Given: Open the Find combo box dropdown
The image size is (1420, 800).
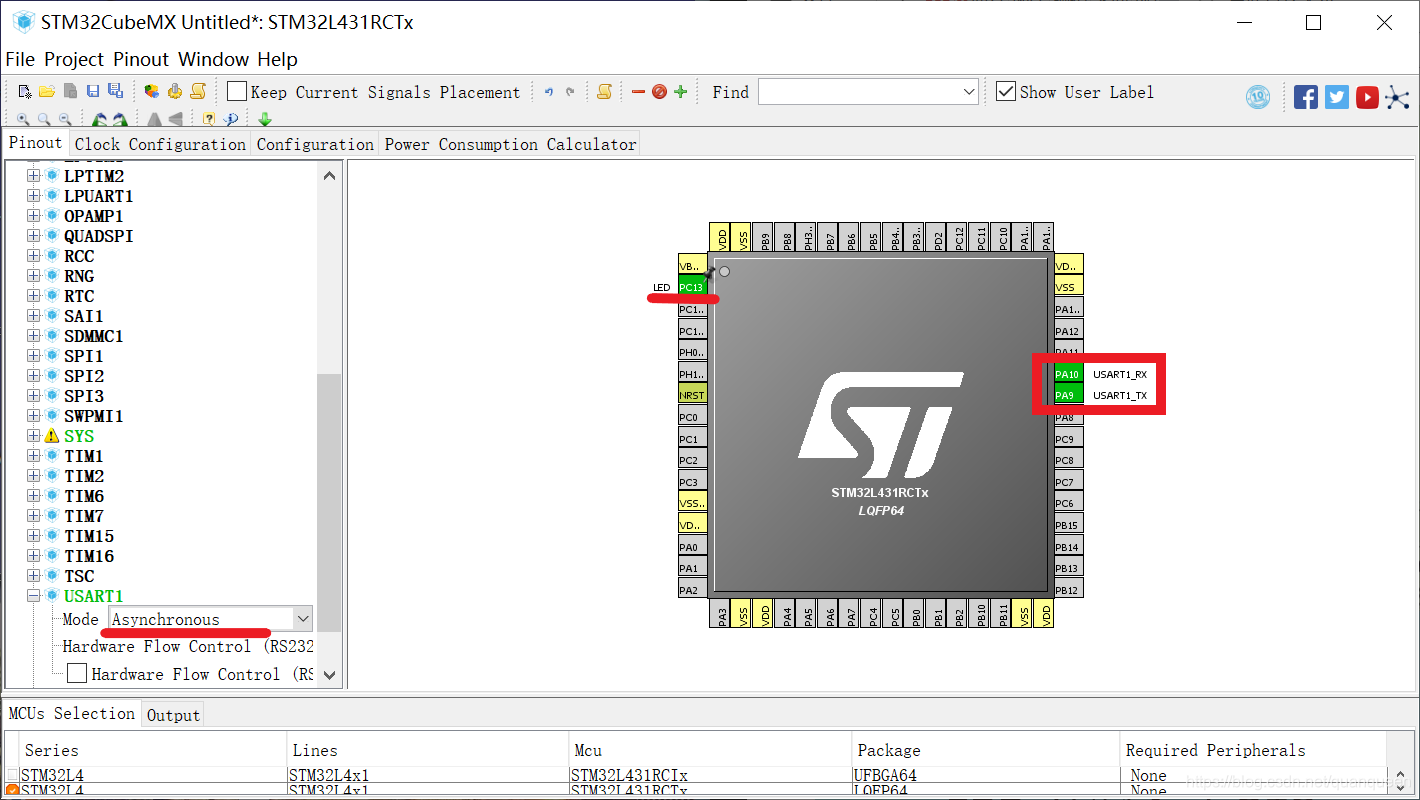Looking at the screenshot, I should coord(968,92).
